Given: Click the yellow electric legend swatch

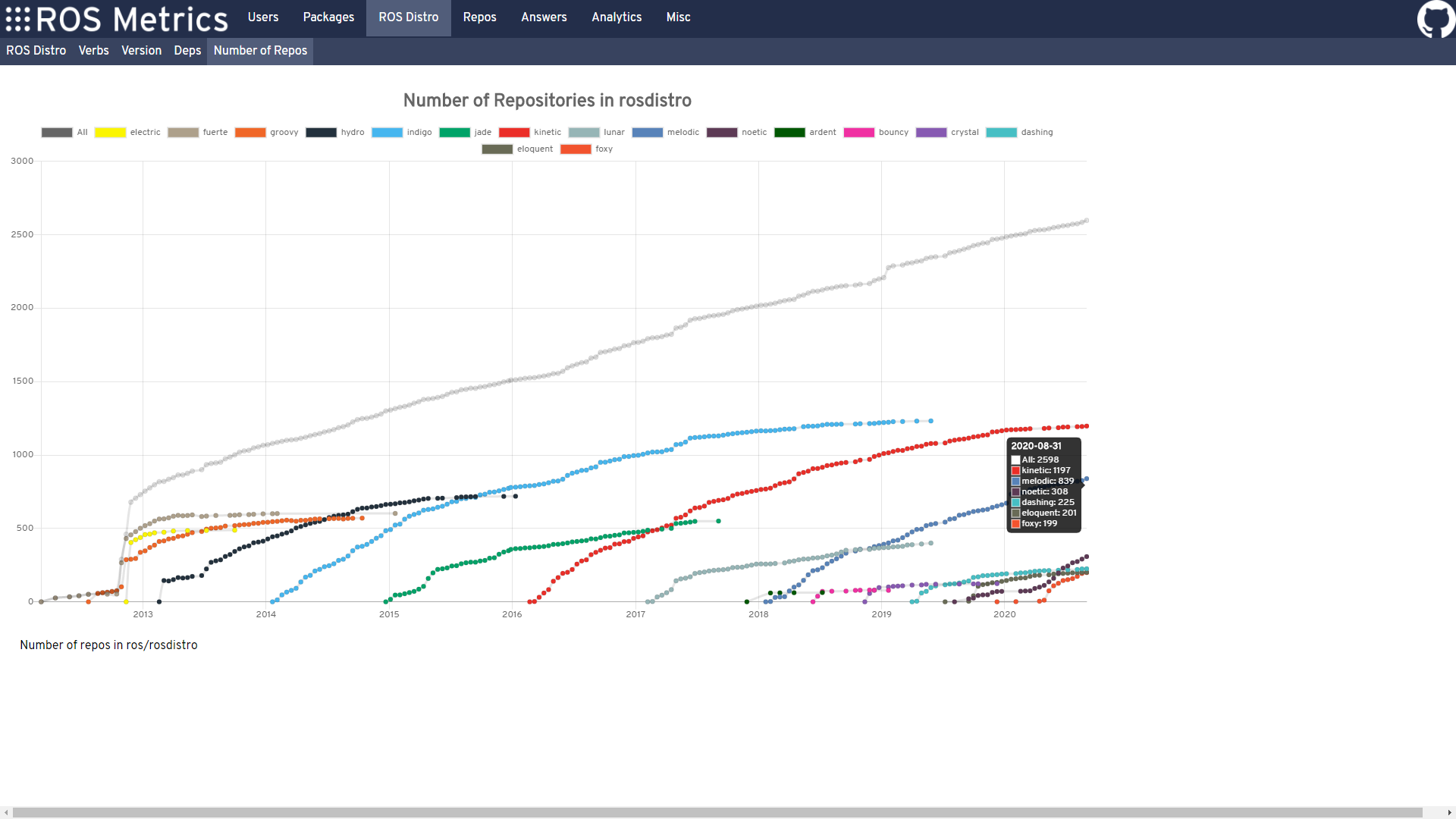Looking at the screenshot, I should click(110, 133).
